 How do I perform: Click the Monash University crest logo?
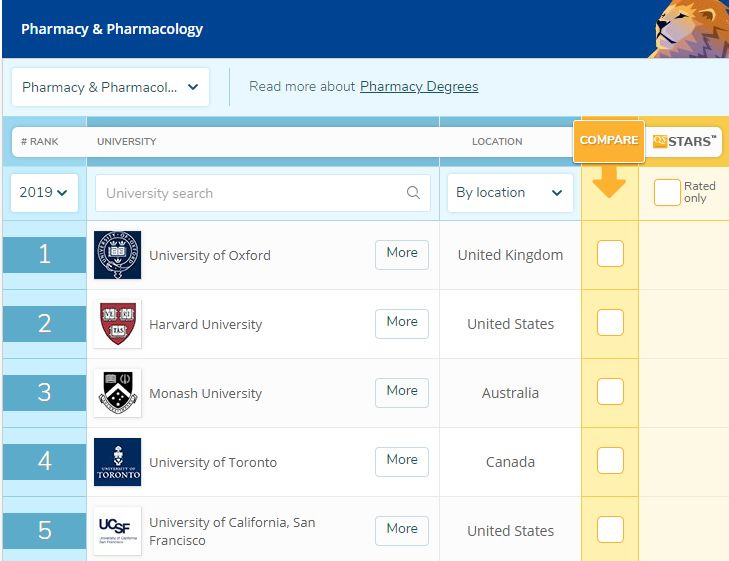coord(117,393)
